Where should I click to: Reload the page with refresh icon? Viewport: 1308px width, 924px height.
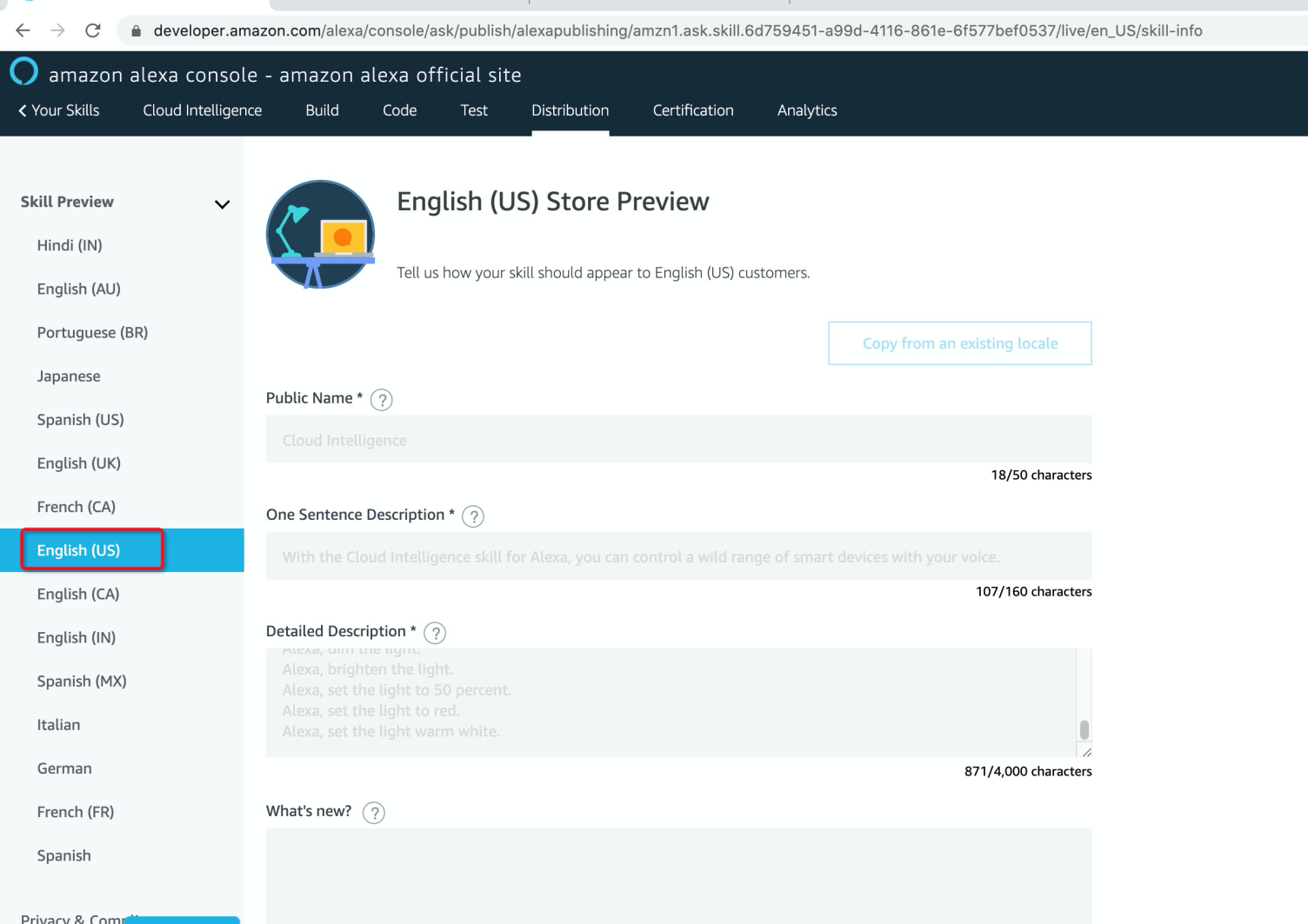coord(93,30)
